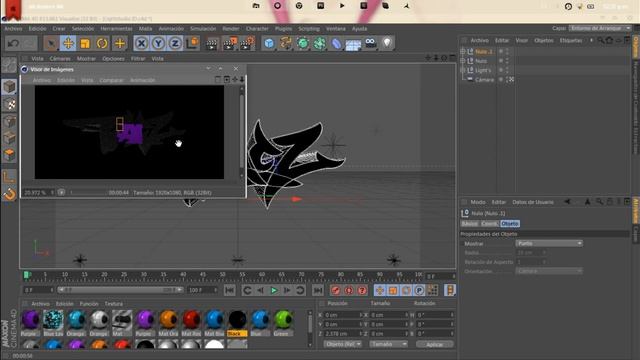Toggle the snap magnet icon
640x360 pixels.
(x=9, y=194)
